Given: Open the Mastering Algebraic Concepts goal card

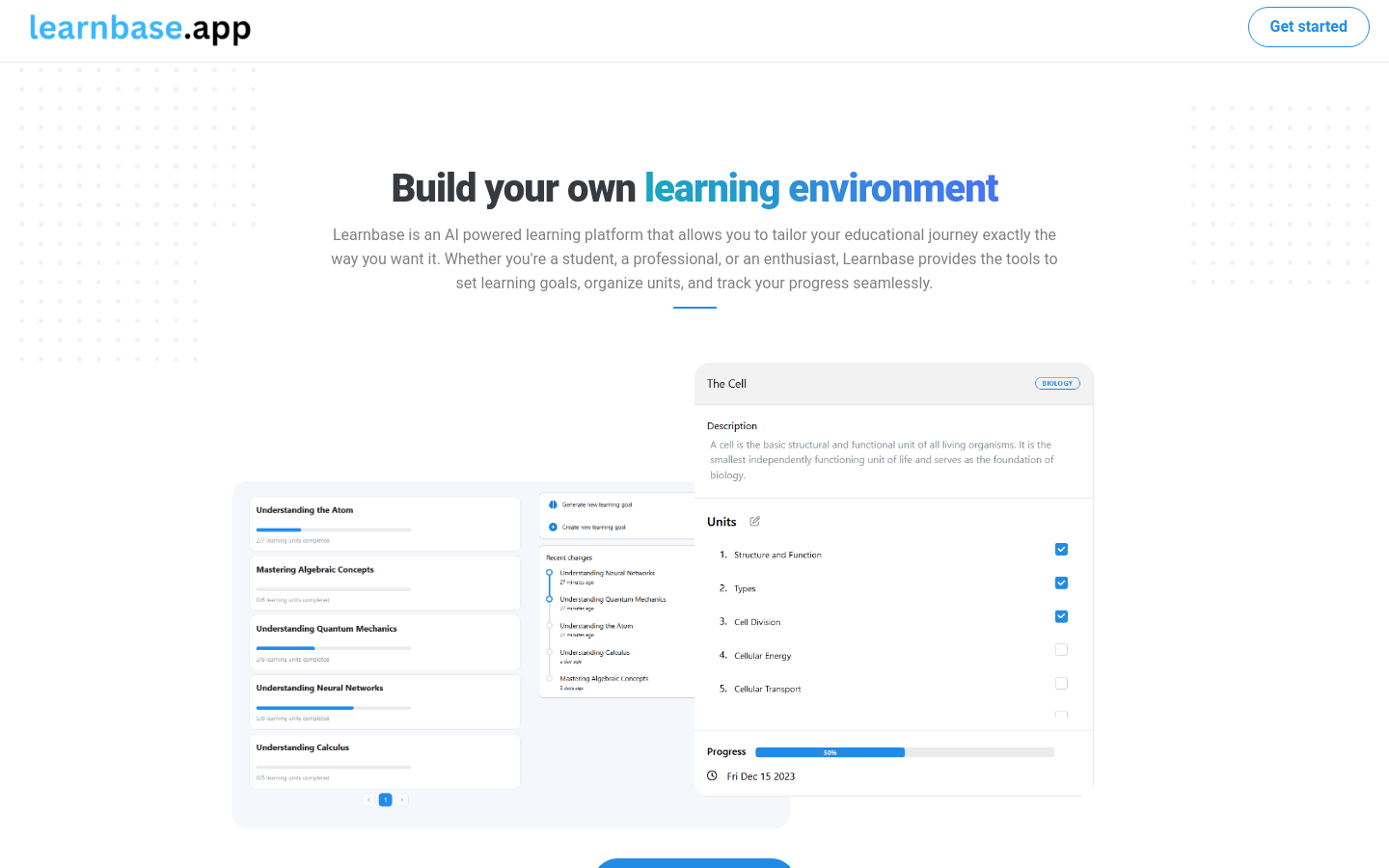Looking at the screenshot, I should click(x=385, y=583).
